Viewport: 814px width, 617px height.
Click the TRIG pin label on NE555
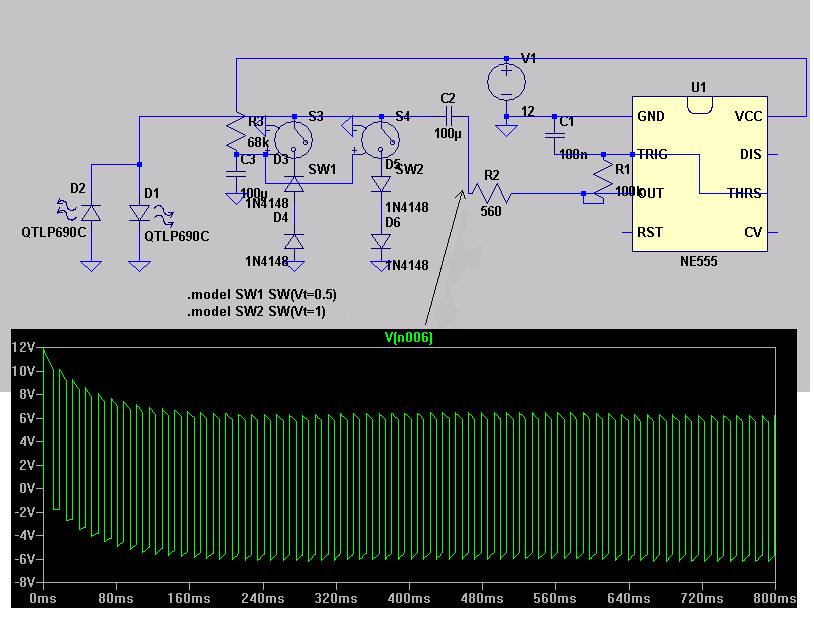(653, 154)
